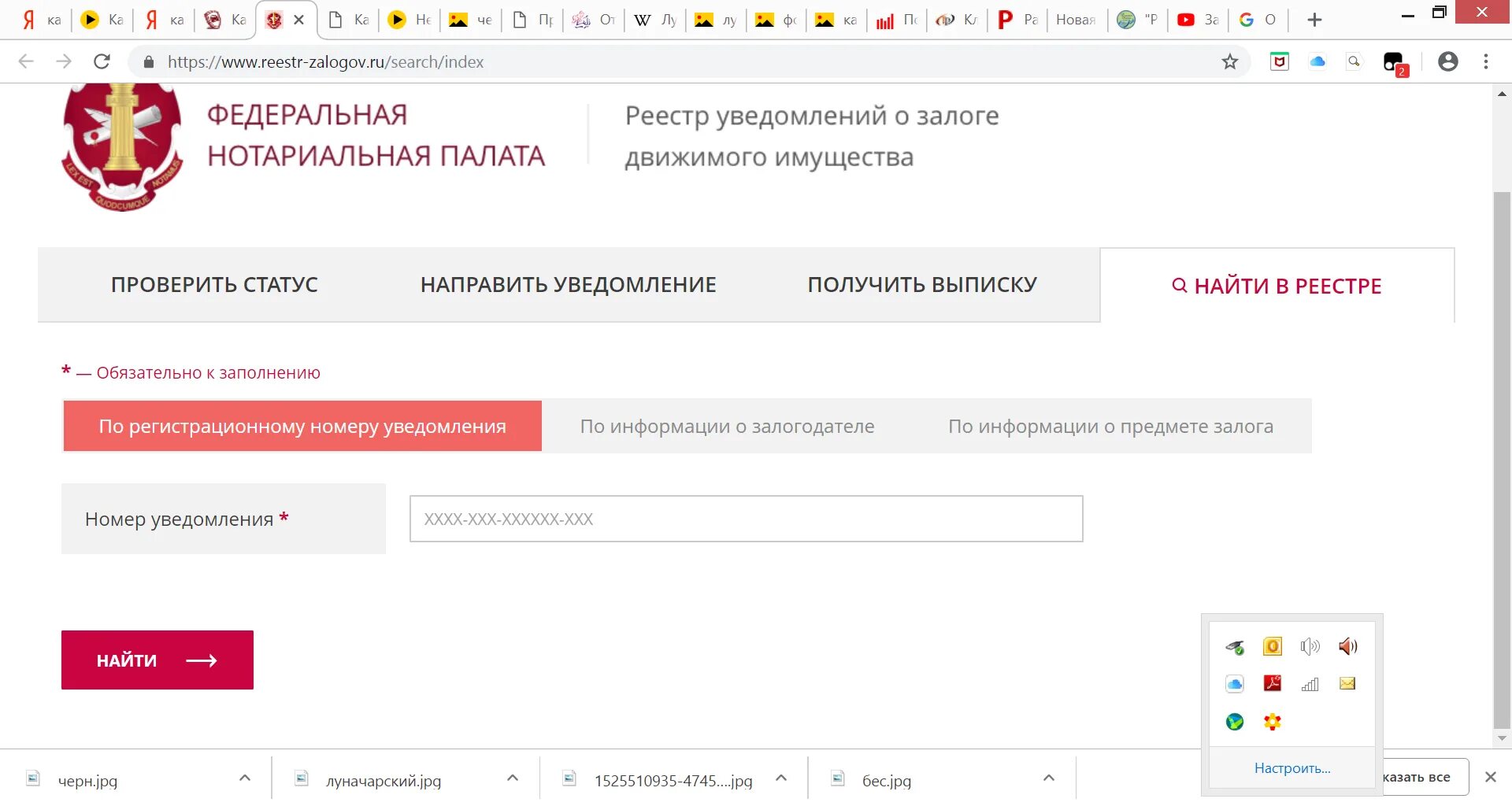Open iCloud icon in system tray
The image size is (1512, 806).
(1235, 684)
